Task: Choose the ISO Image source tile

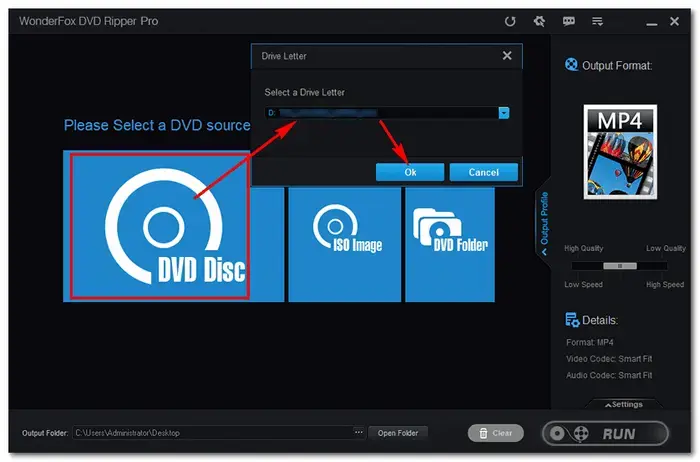Action: 345,245
